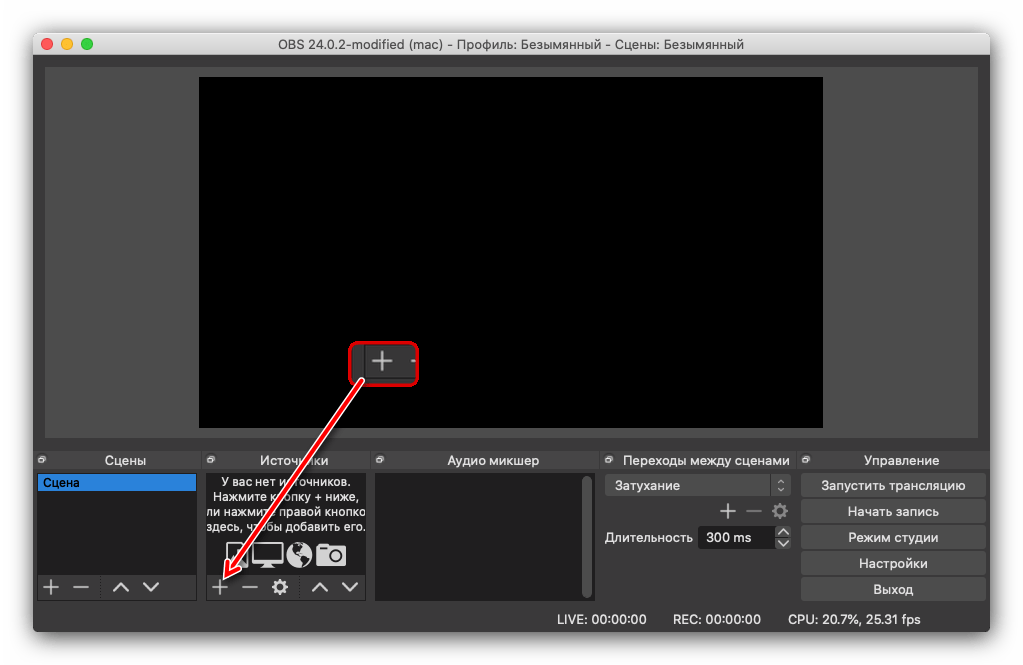1023x665 pixels.
Task: Open source properties gear in Источники panel
Action: [280, 587]
